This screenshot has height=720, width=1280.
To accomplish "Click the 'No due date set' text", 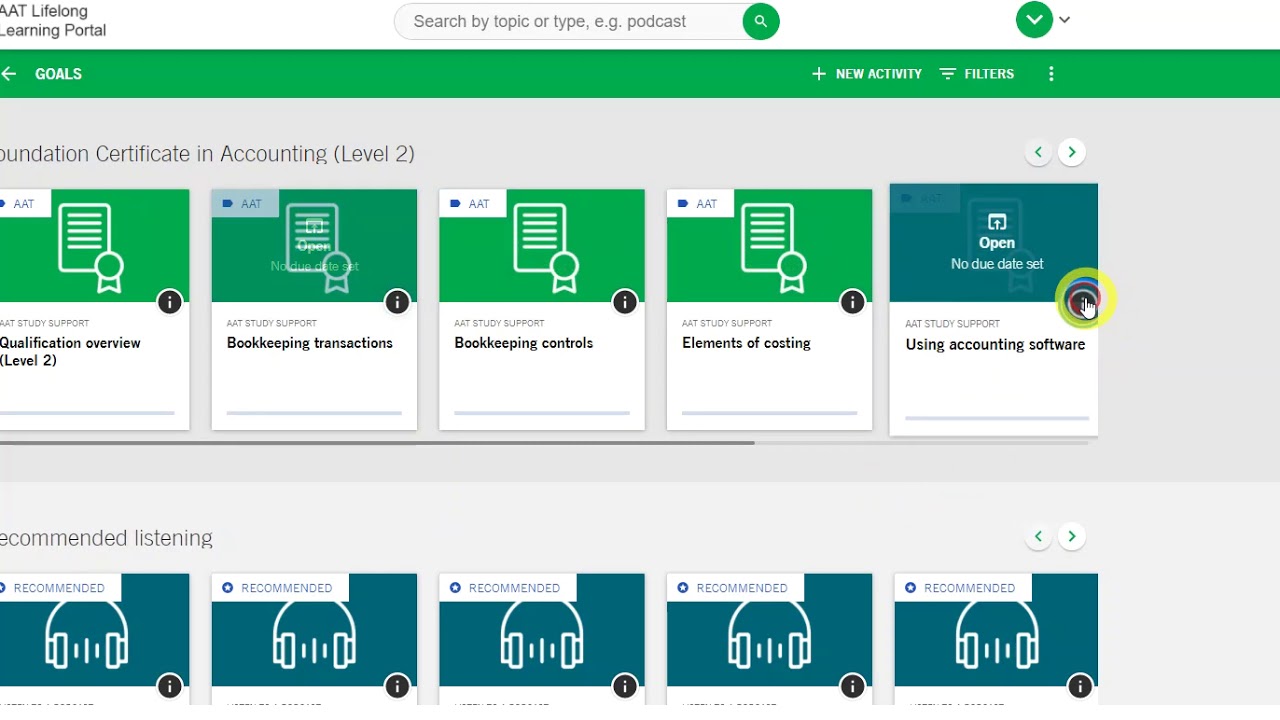I will point(997,264).
